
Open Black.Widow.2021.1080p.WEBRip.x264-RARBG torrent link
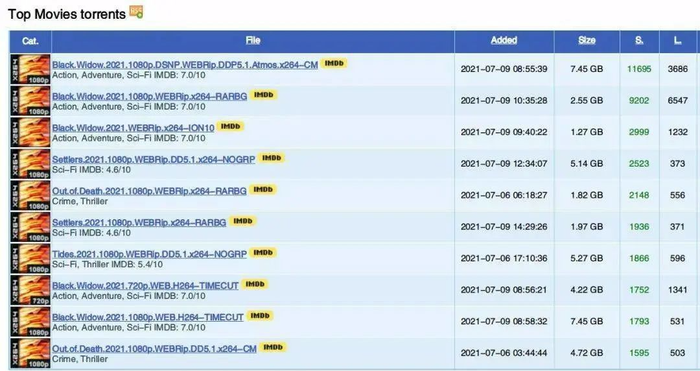150,96
